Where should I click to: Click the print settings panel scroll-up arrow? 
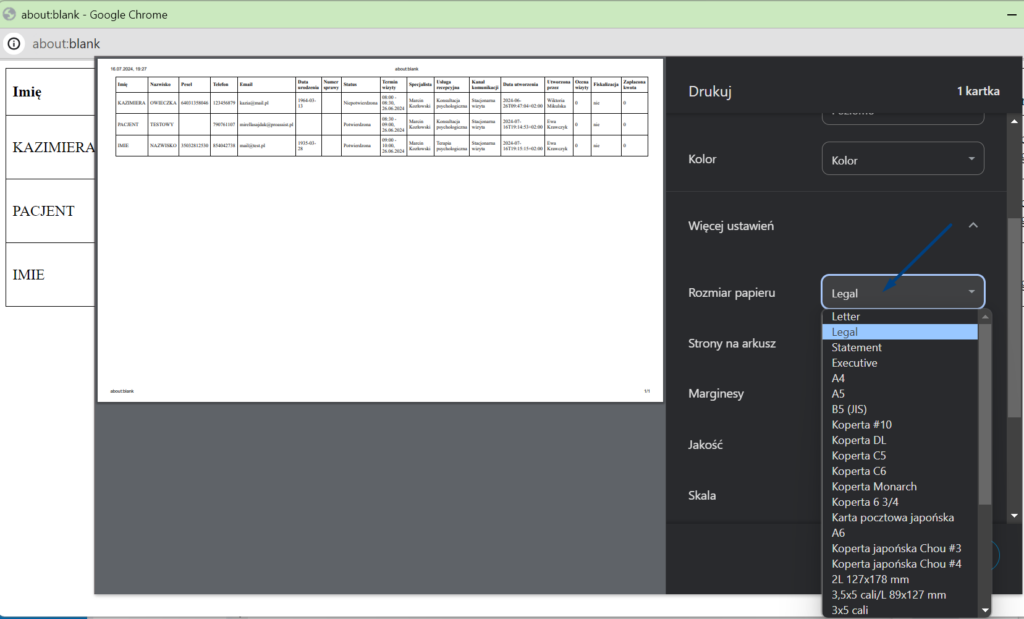point(1014,121)
